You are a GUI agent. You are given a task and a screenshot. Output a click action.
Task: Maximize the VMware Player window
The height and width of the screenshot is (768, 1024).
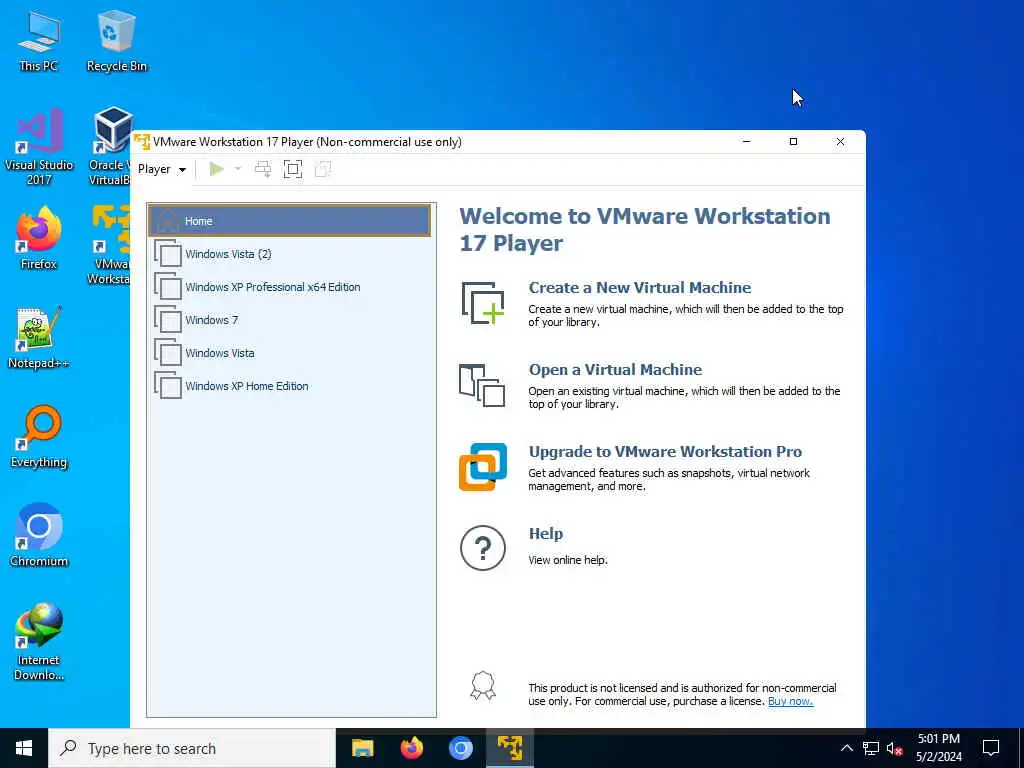pyautogui.click(x=793, y=142)
